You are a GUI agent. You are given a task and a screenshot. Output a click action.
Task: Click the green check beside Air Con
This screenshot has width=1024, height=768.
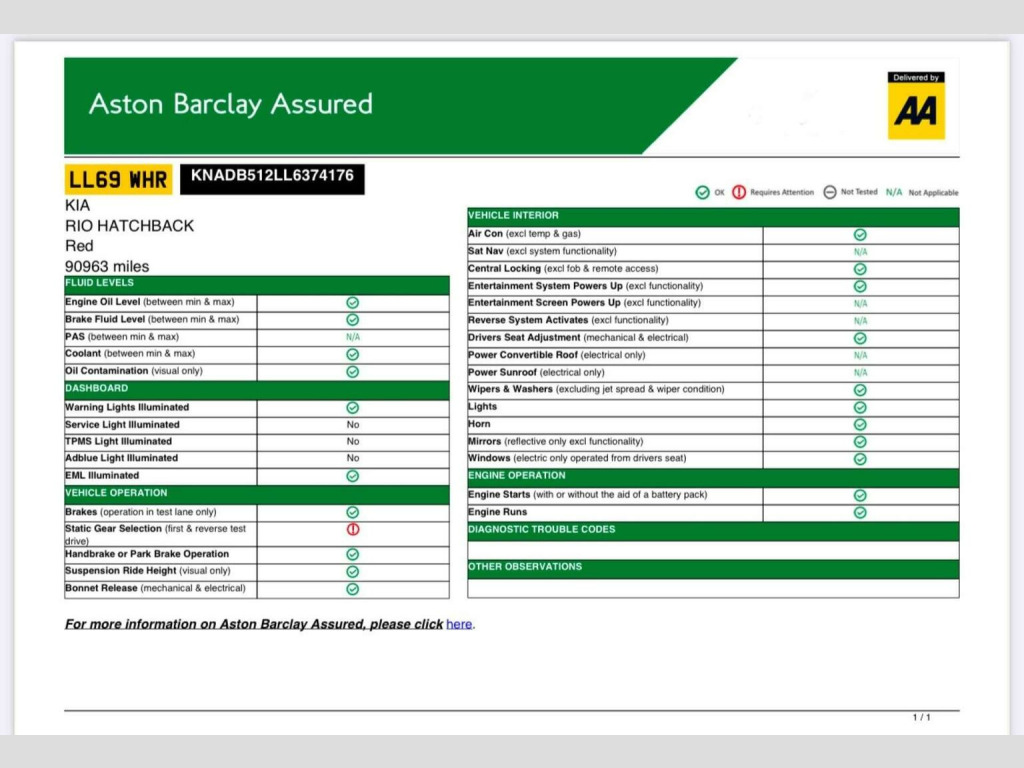pos(860,234)
